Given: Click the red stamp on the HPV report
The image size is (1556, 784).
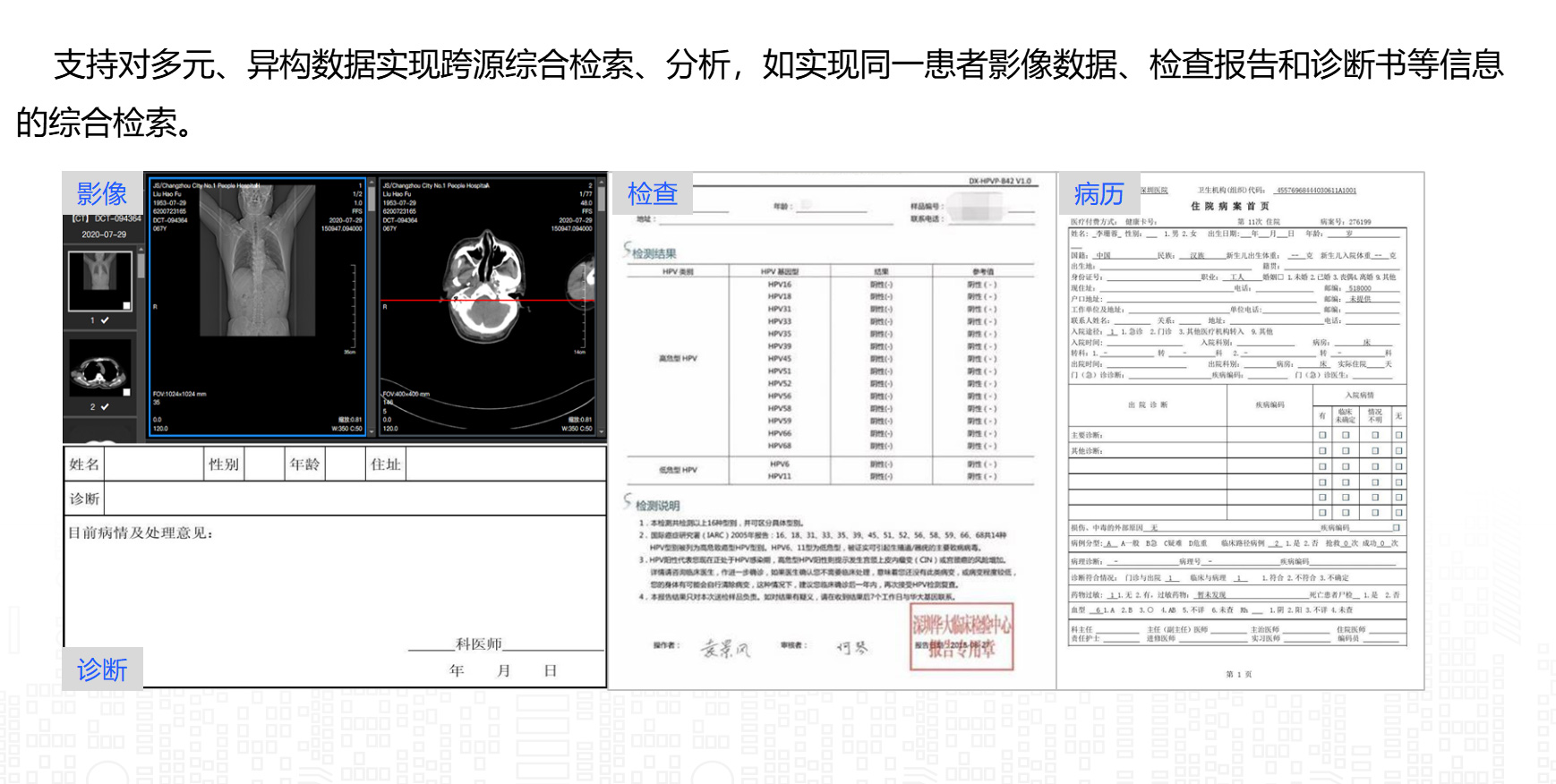Looking at the screenshot, I should (x=962, y=637).
